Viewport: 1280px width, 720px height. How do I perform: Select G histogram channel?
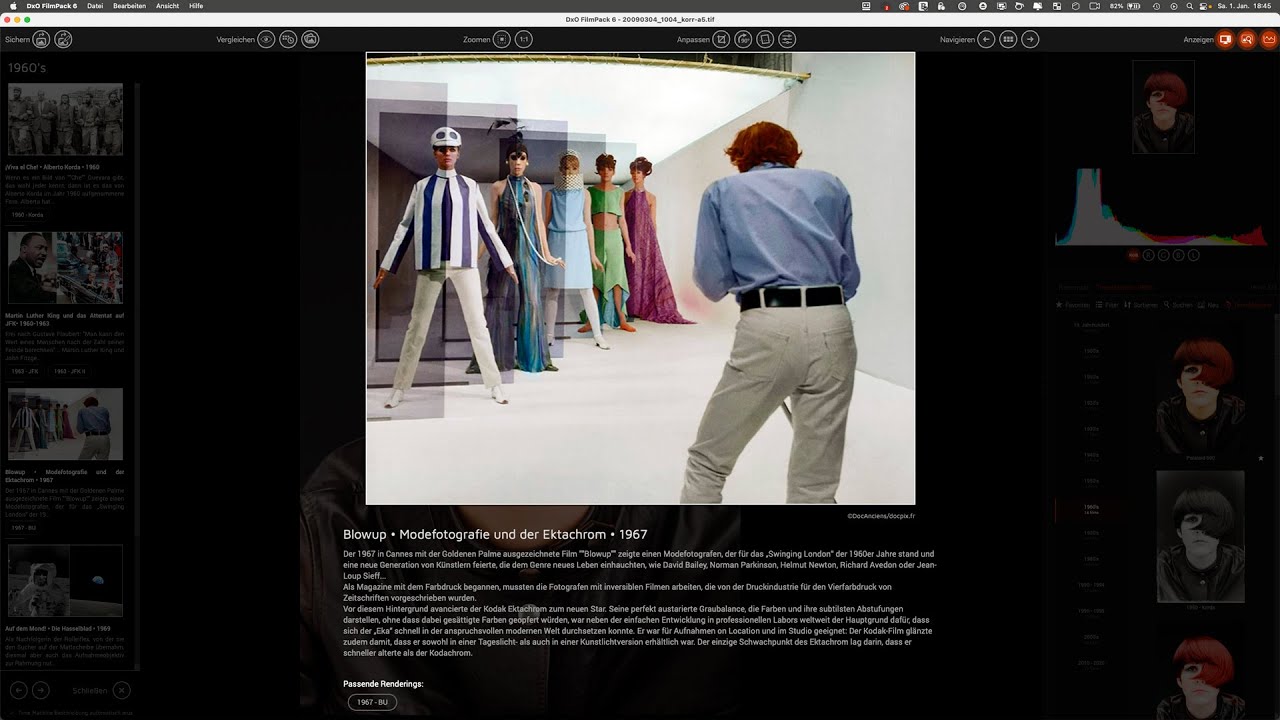coord(1163,255)
